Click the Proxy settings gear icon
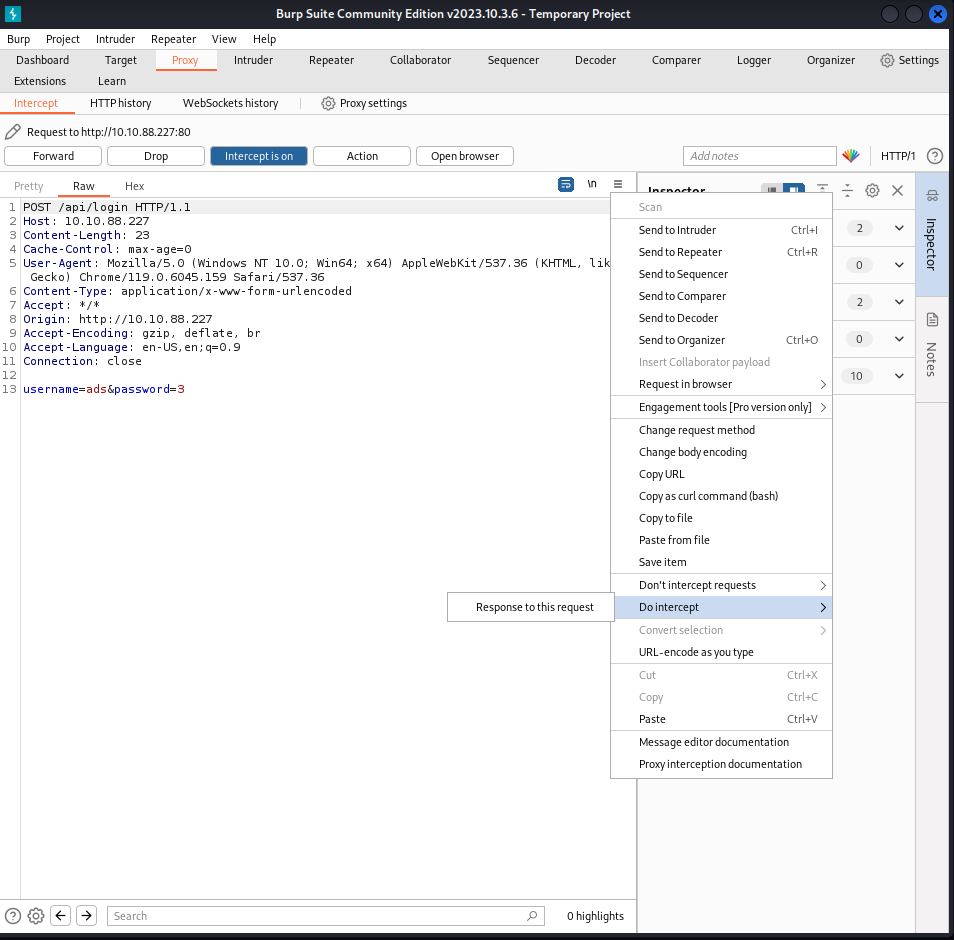Image resolution: width=954 pixels, height=940 pixels. pos(328,103)
